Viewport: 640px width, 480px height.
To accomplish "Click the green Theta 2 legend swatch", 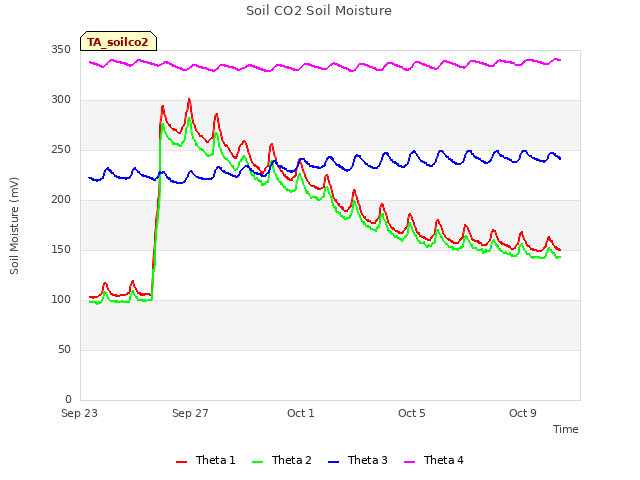I will tap(258, 462).
